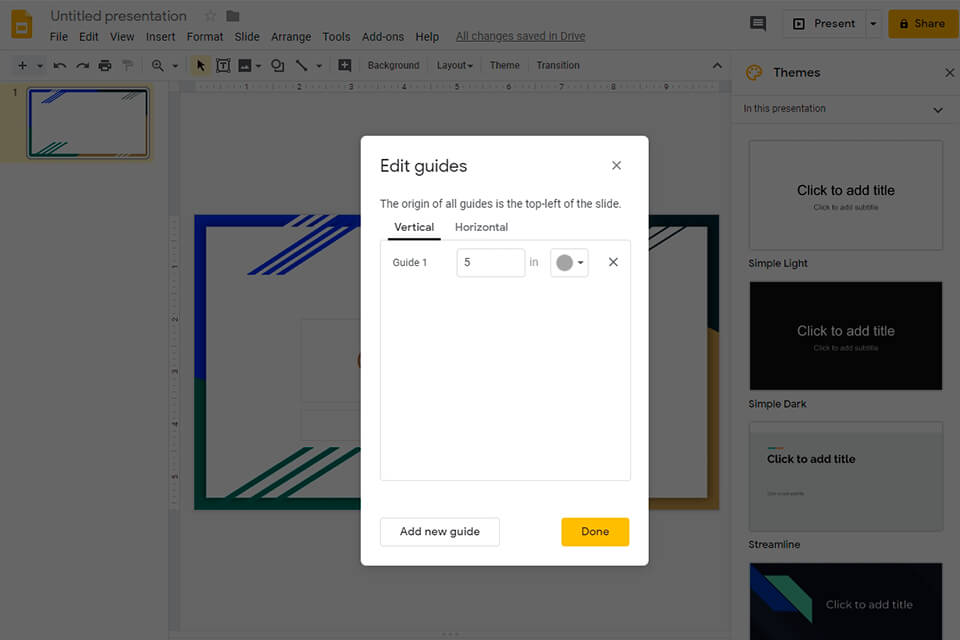Choose the Simple Dark theme thumbnail

(x=845, y=336)
